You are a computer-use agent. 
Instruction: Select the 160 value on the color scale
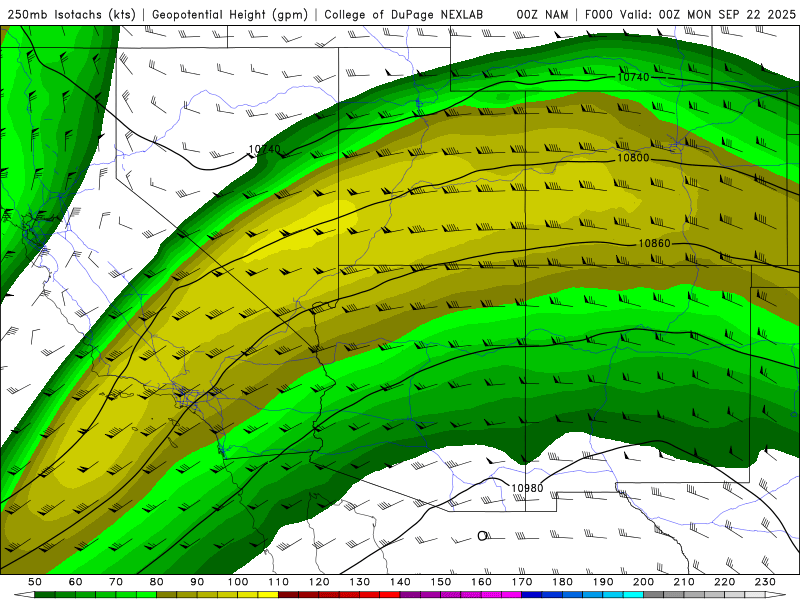pyautogui.click(x=482, y=582)
